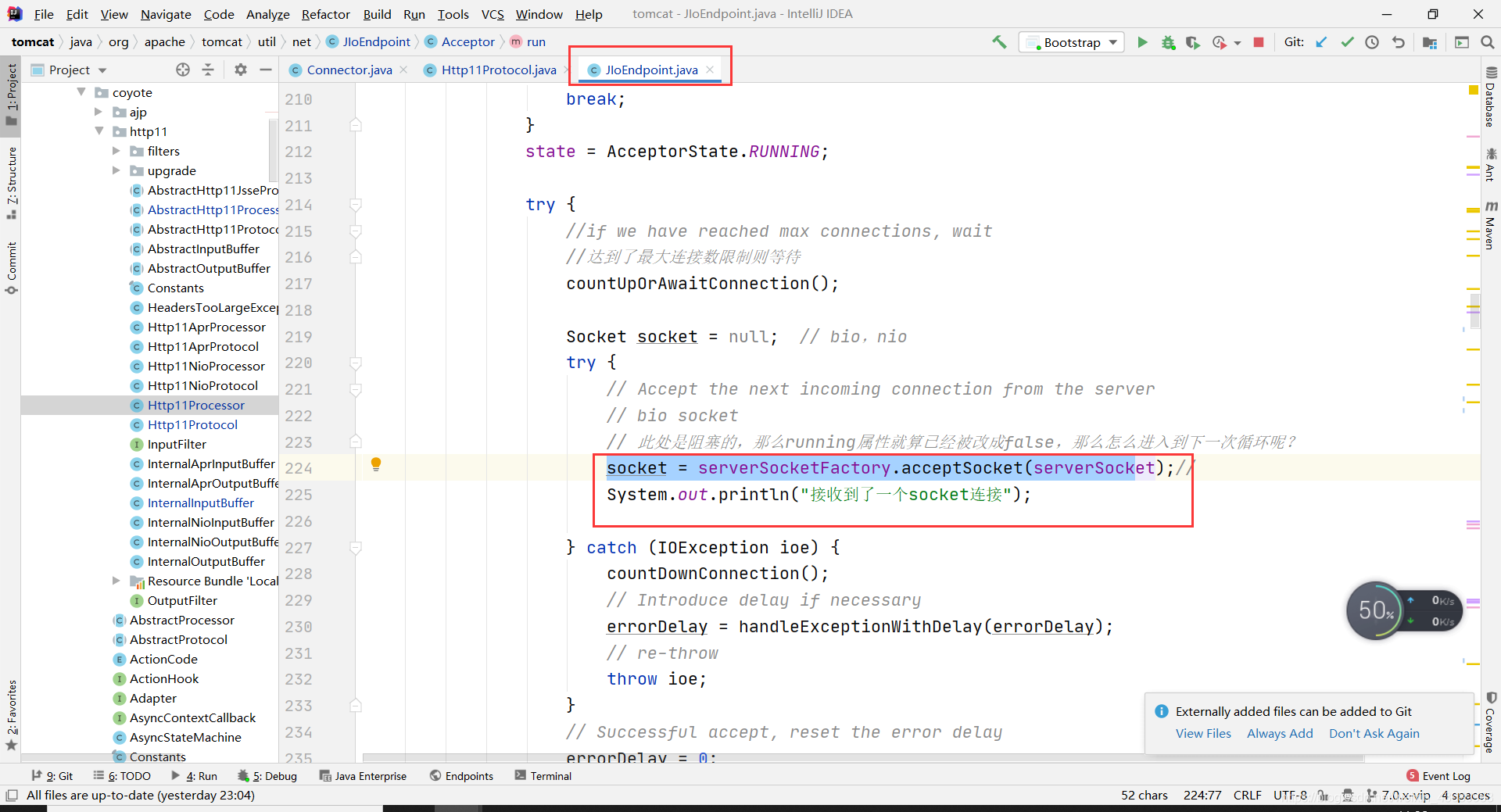This screenshot has height=812, width=1501.
Task: Run Bootstrap with green play icon
Action: pyautogui.click(x=1142, y=42)
